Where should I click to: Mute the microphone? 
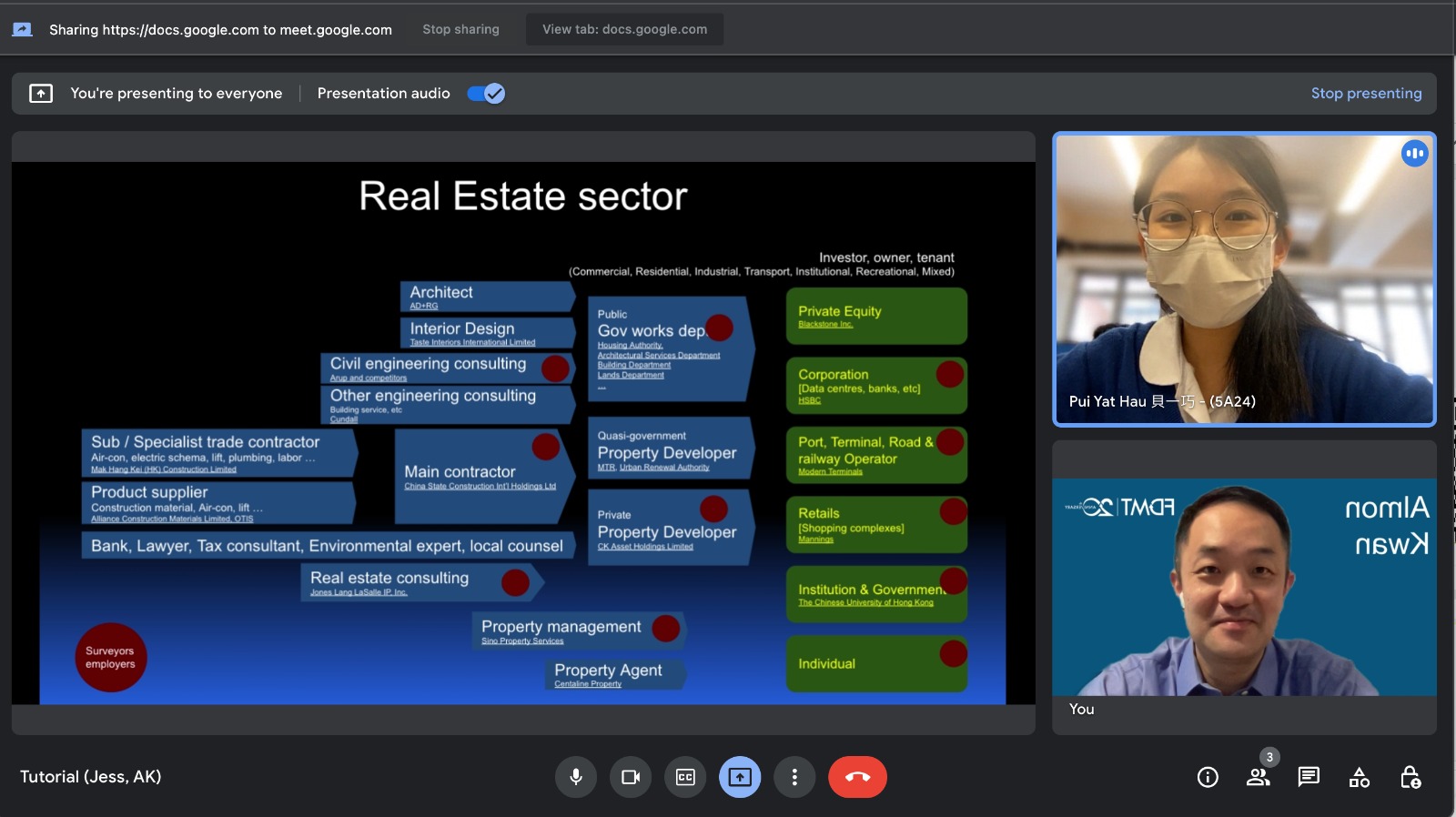click(x=576, y=777)
